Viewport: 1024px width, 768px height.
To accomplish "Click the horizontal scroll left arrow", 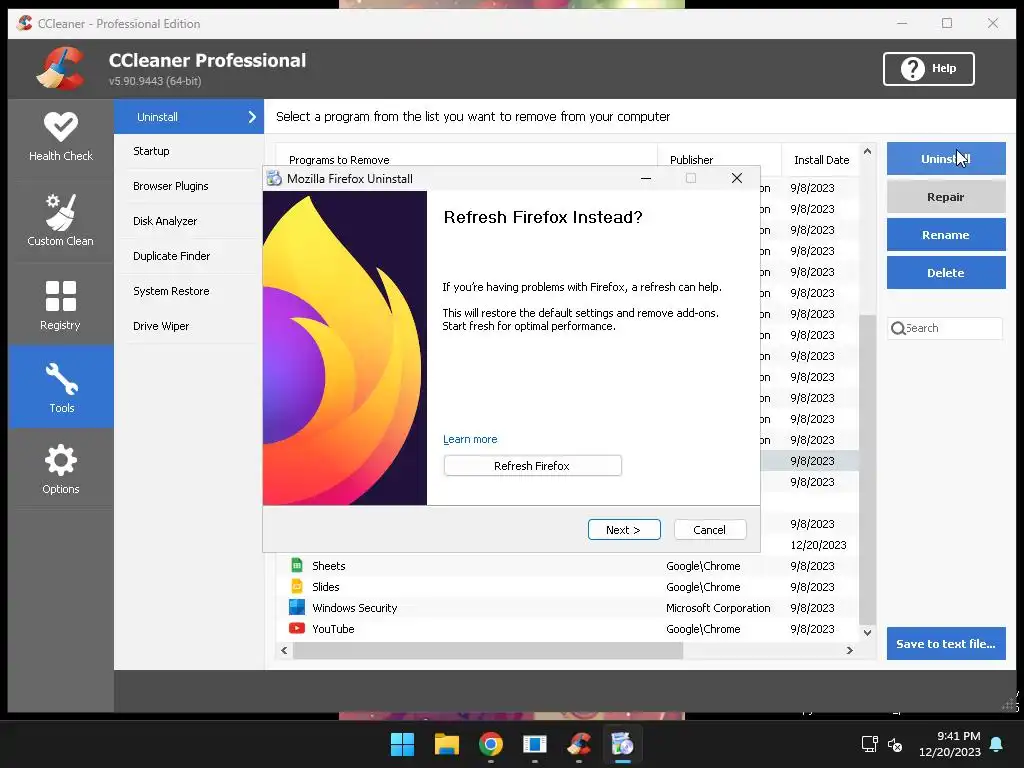I will (x=284, y=650).
